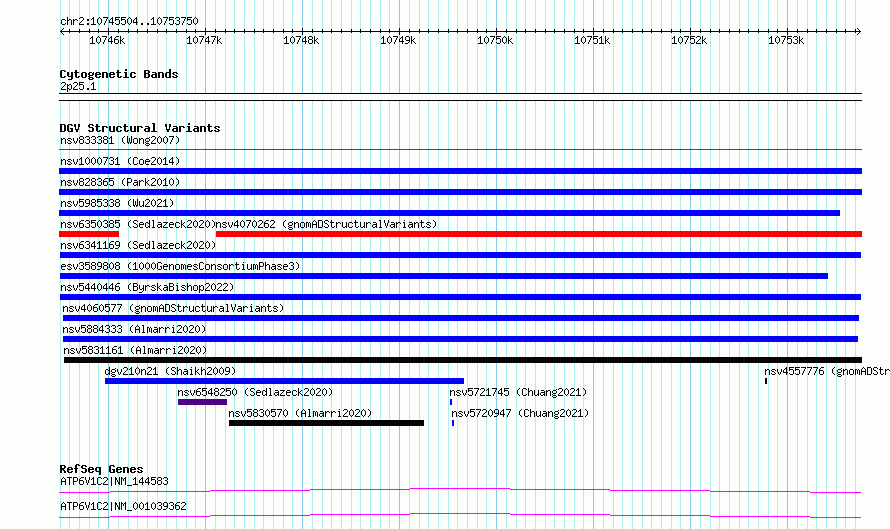Viewport: 890px width, 529px height.
Task: Open variant nsv5831161 (Almarri2020) label
Action: point(135,350)
